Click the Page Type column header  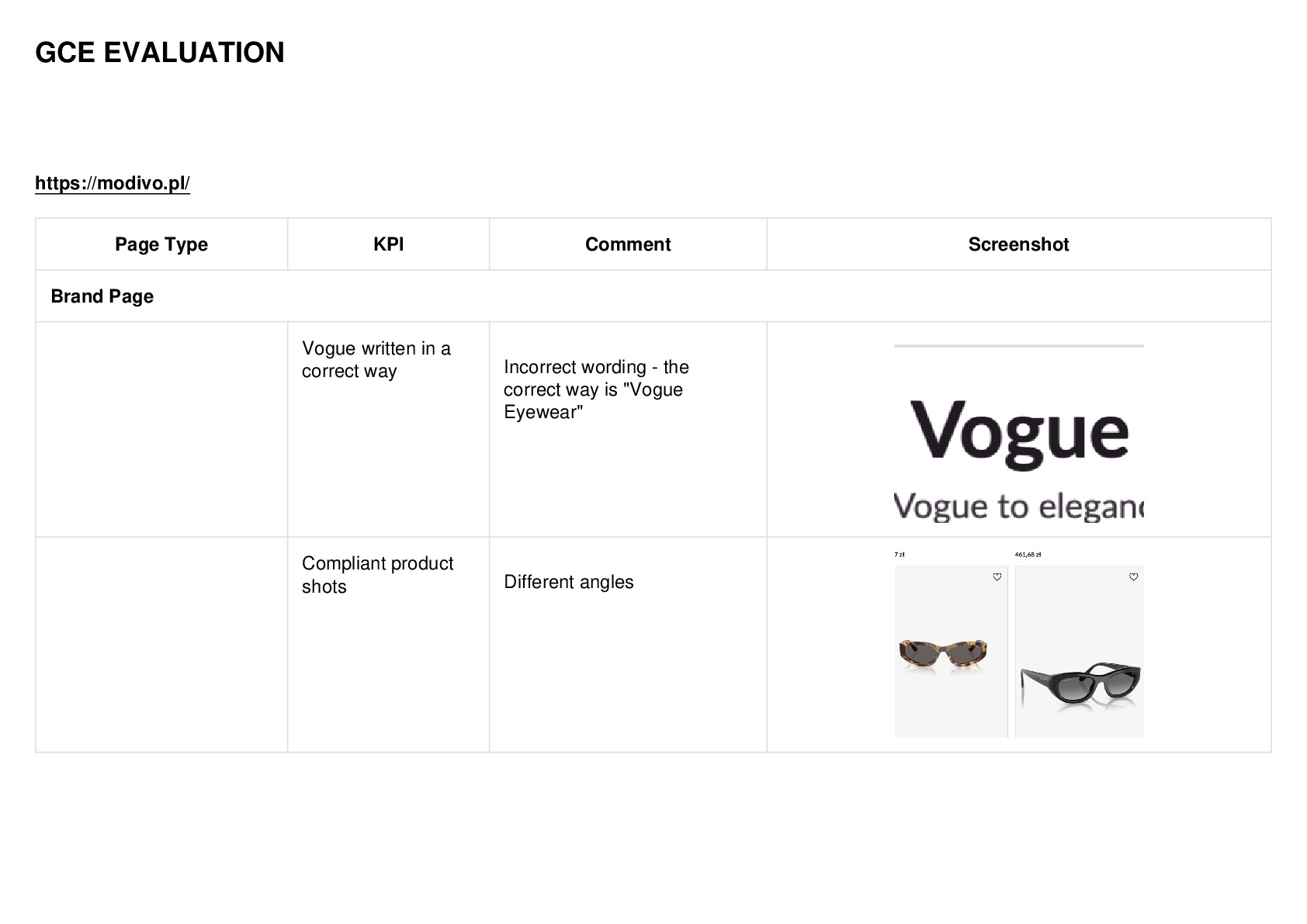coord(161,244)
